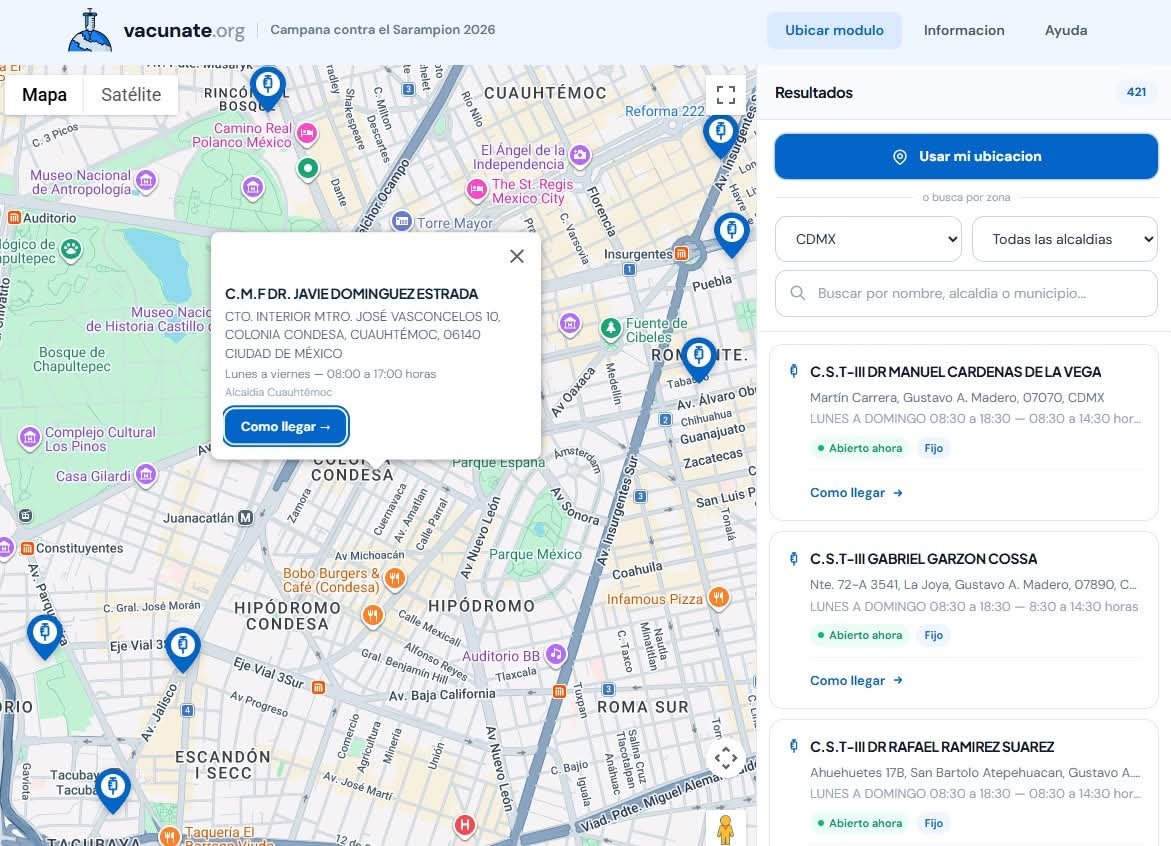Open the CDMX state dropdown
The image size is (1171, 846).
[867, 239]
